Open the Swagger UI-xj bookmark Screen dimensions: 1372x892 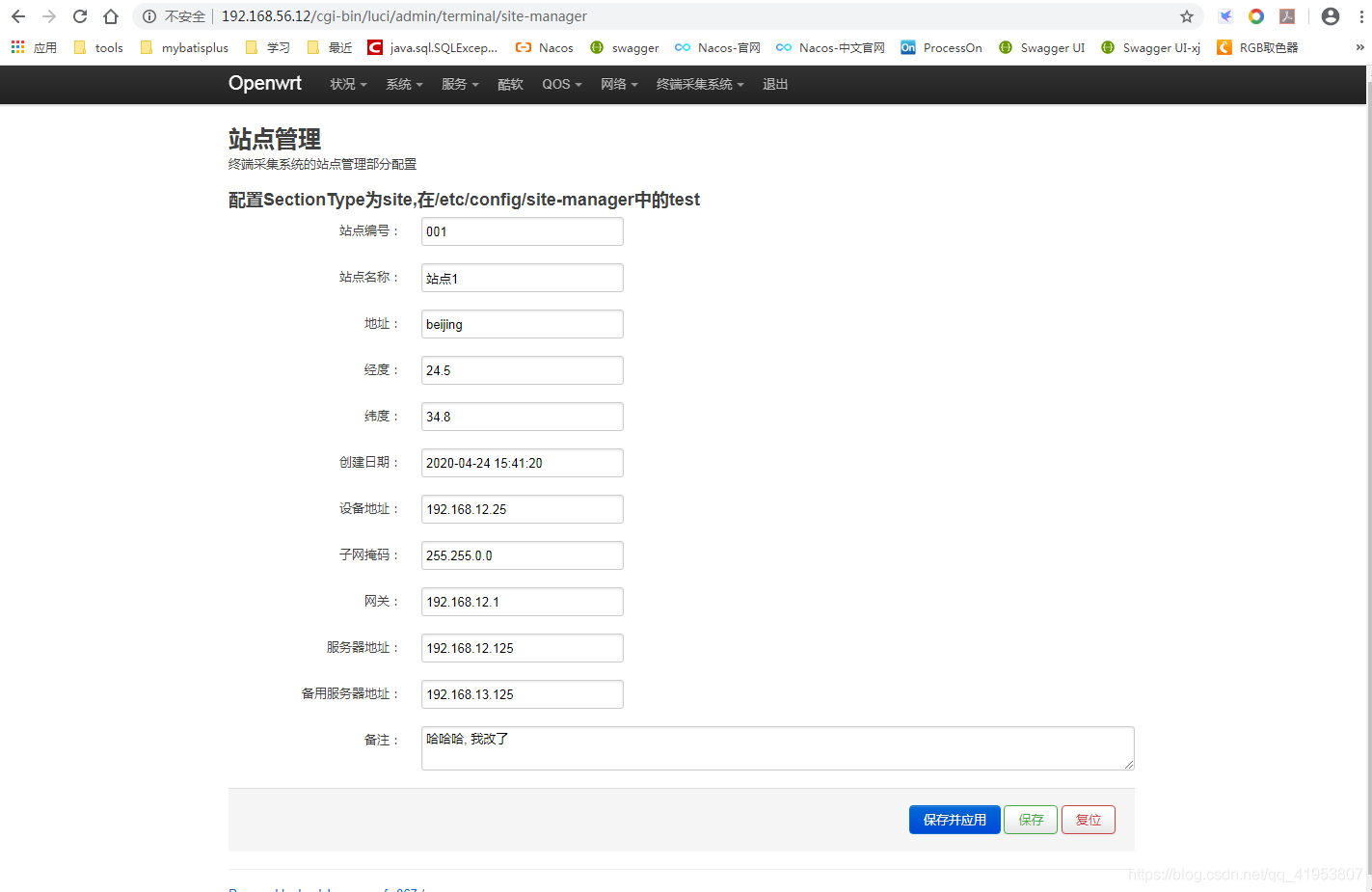point(1151,47)
